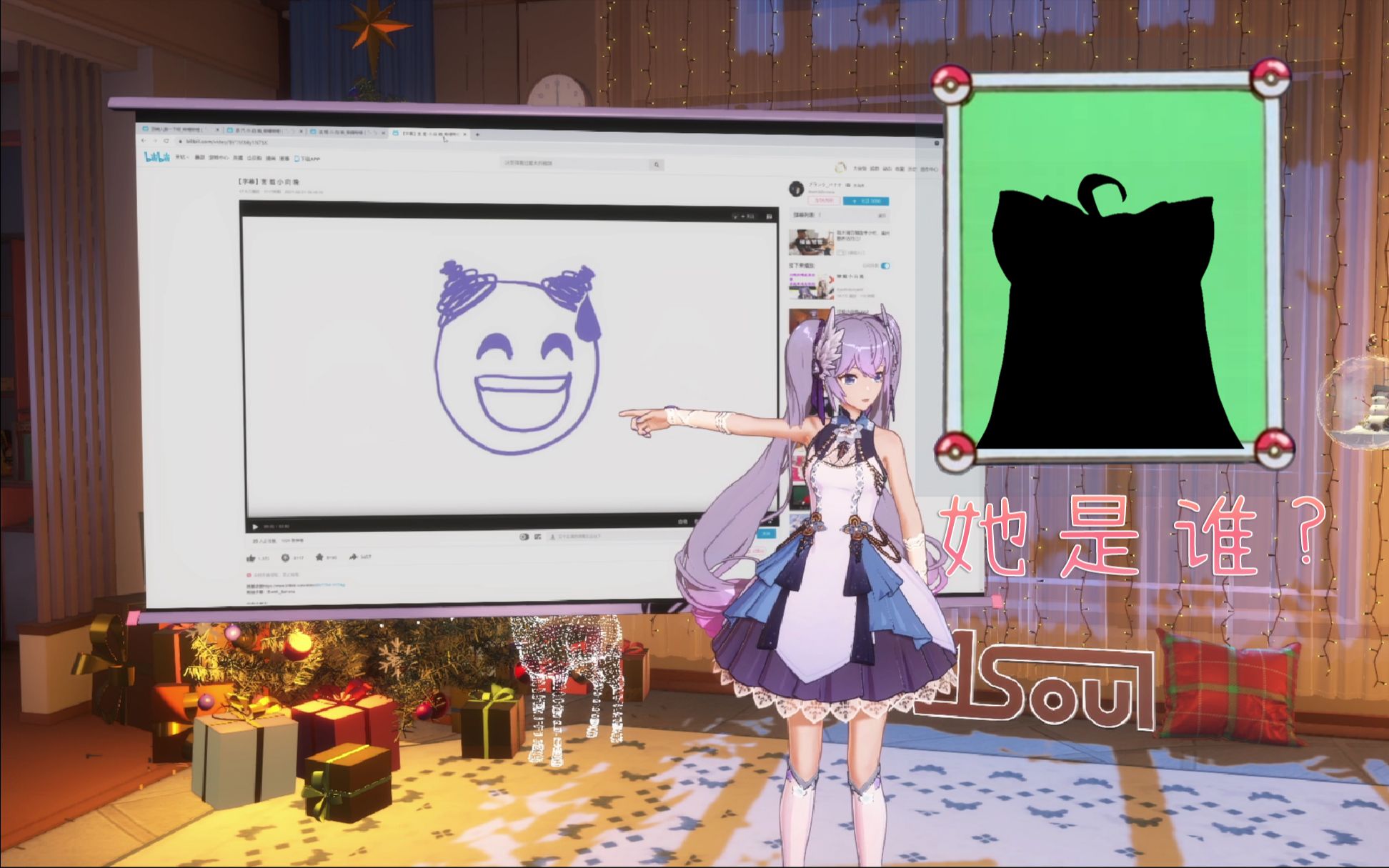The width and height of the screenshot is (1389, 868).
Task: Open the danmaku settings icon
Action: pyautogui.click(x=538, y=537)
